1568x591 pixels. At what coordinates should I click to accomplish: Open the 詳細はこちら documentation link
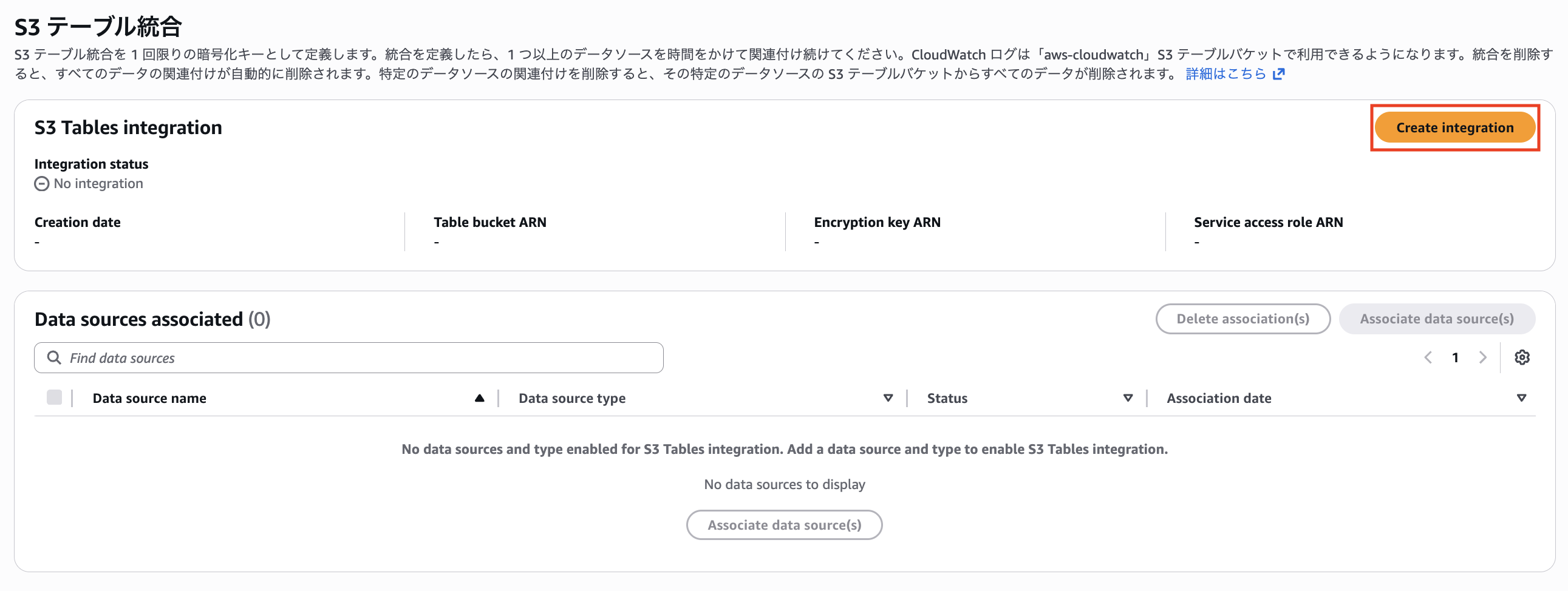click(x=1225, y=73)
